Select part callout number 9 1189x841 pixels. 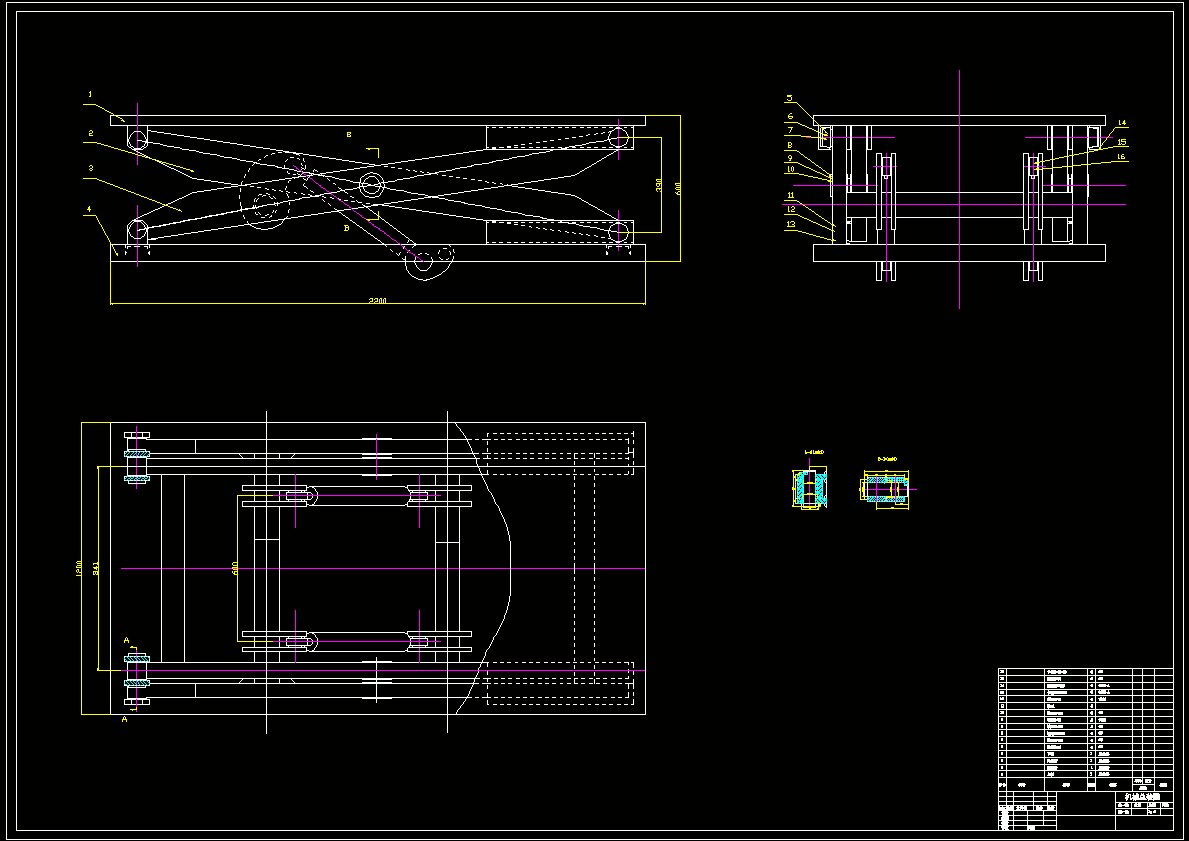pyautogui.click(x=789, y=158)
